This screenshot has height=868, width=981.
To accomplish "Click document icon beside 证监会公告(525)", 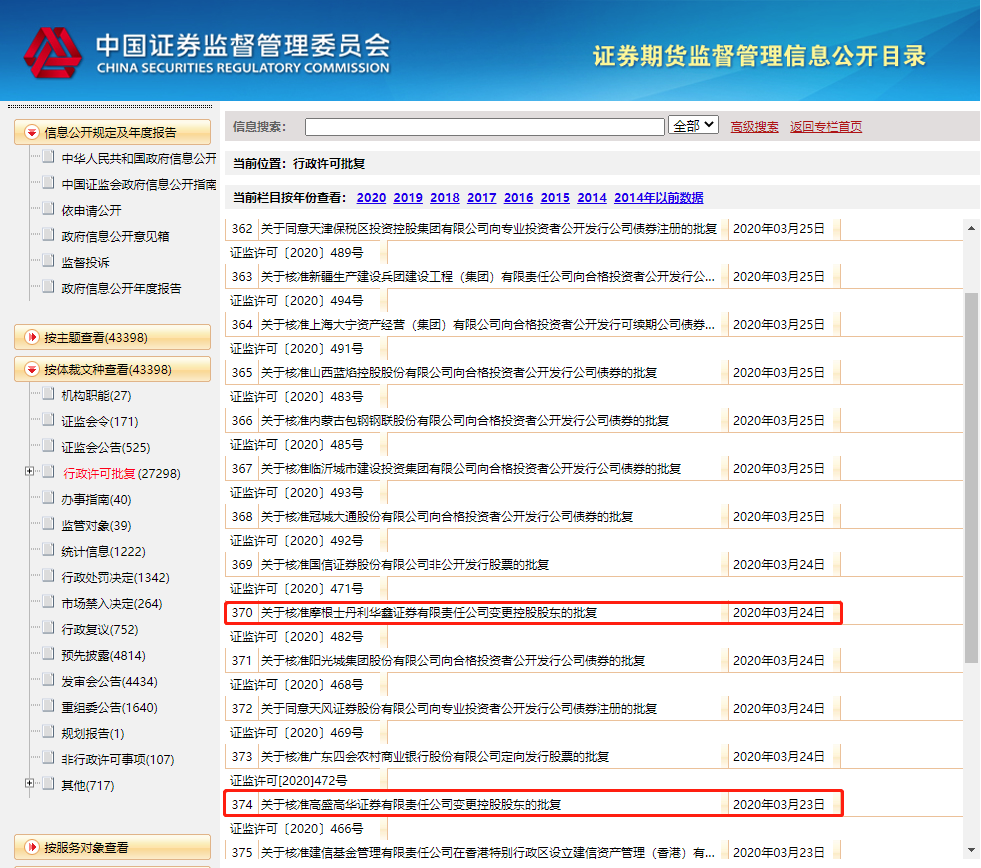I will click(x=48, y=446).
